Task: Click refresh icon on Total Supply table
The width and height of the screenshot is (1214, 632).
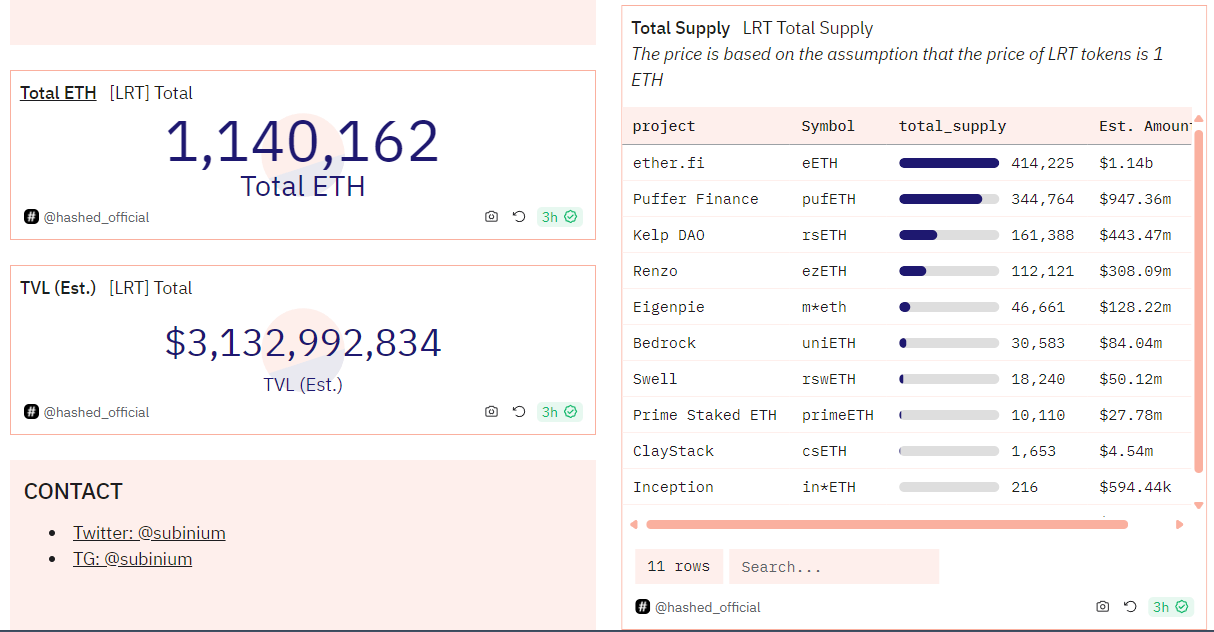Action: tap(1130, 607)
